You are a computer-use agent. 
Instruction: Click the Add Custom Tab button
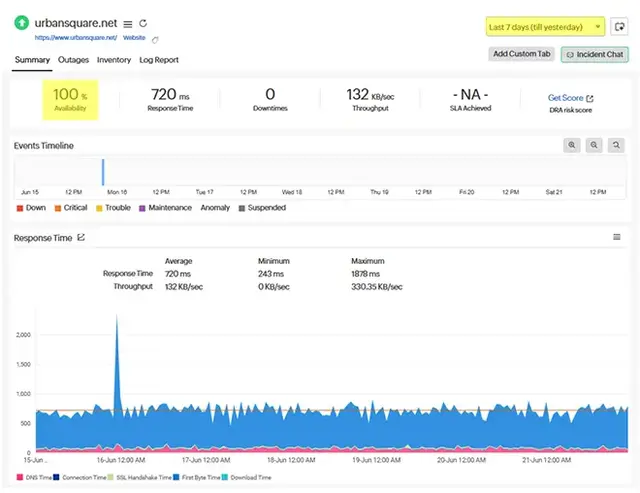(x=522, y=54)
